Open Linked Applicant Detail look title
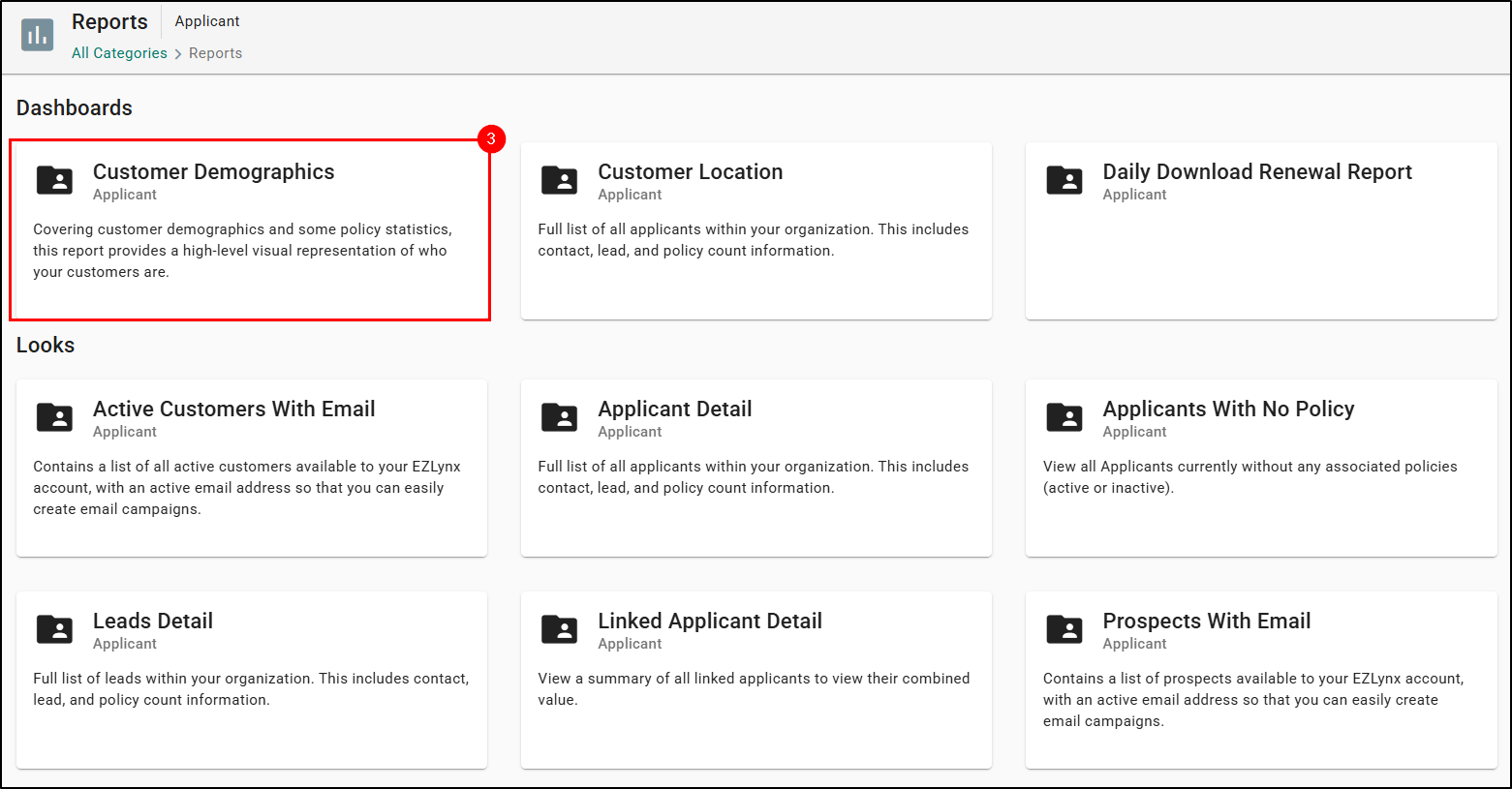This screenshot has width=1512, height=789. [x=710, y=622]
